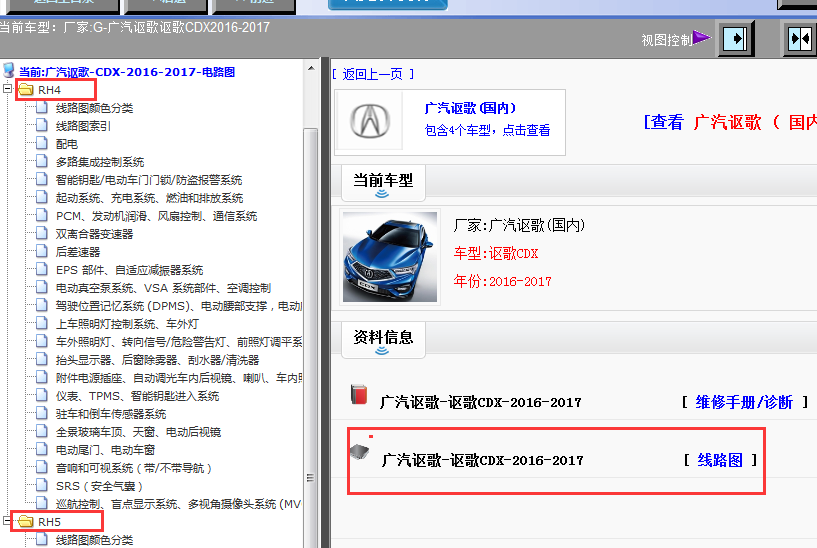This screenshot has height=548, width=817.
Task: Open 巡航控制、盲点显示系统 item
Action: 178,504
